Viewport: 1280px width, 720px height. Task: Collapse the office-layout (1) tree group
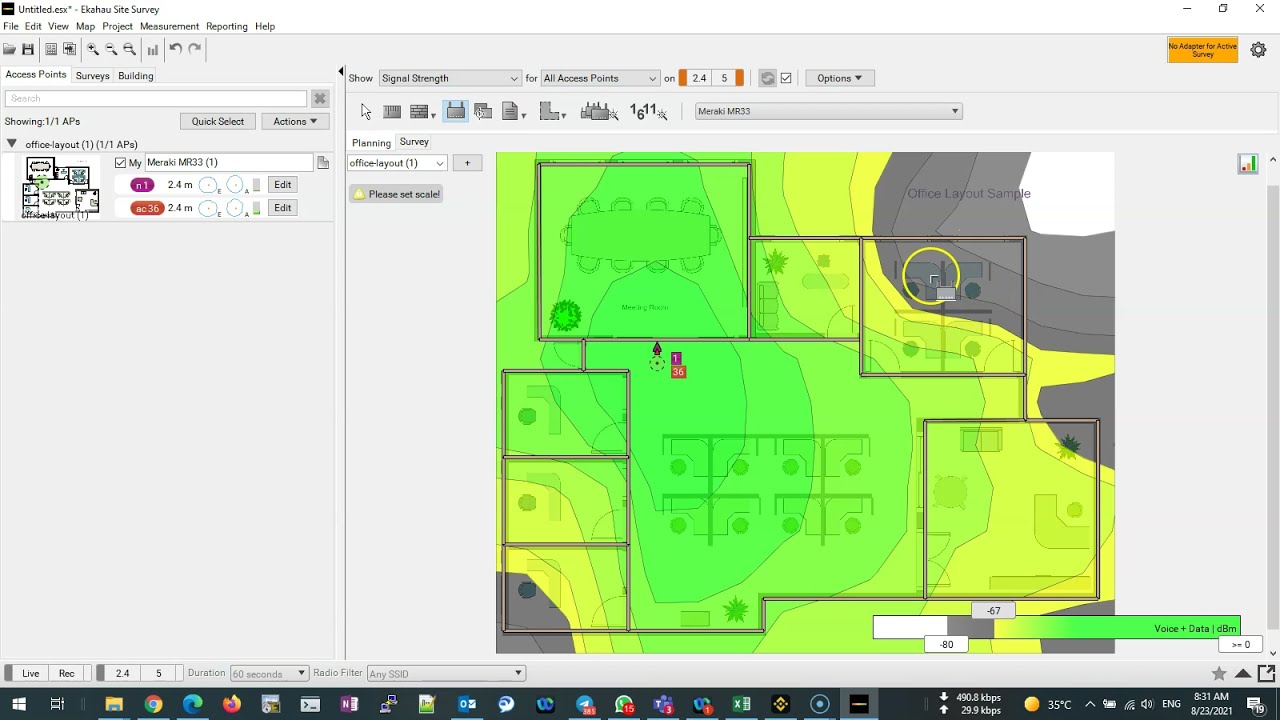point(12,144)
